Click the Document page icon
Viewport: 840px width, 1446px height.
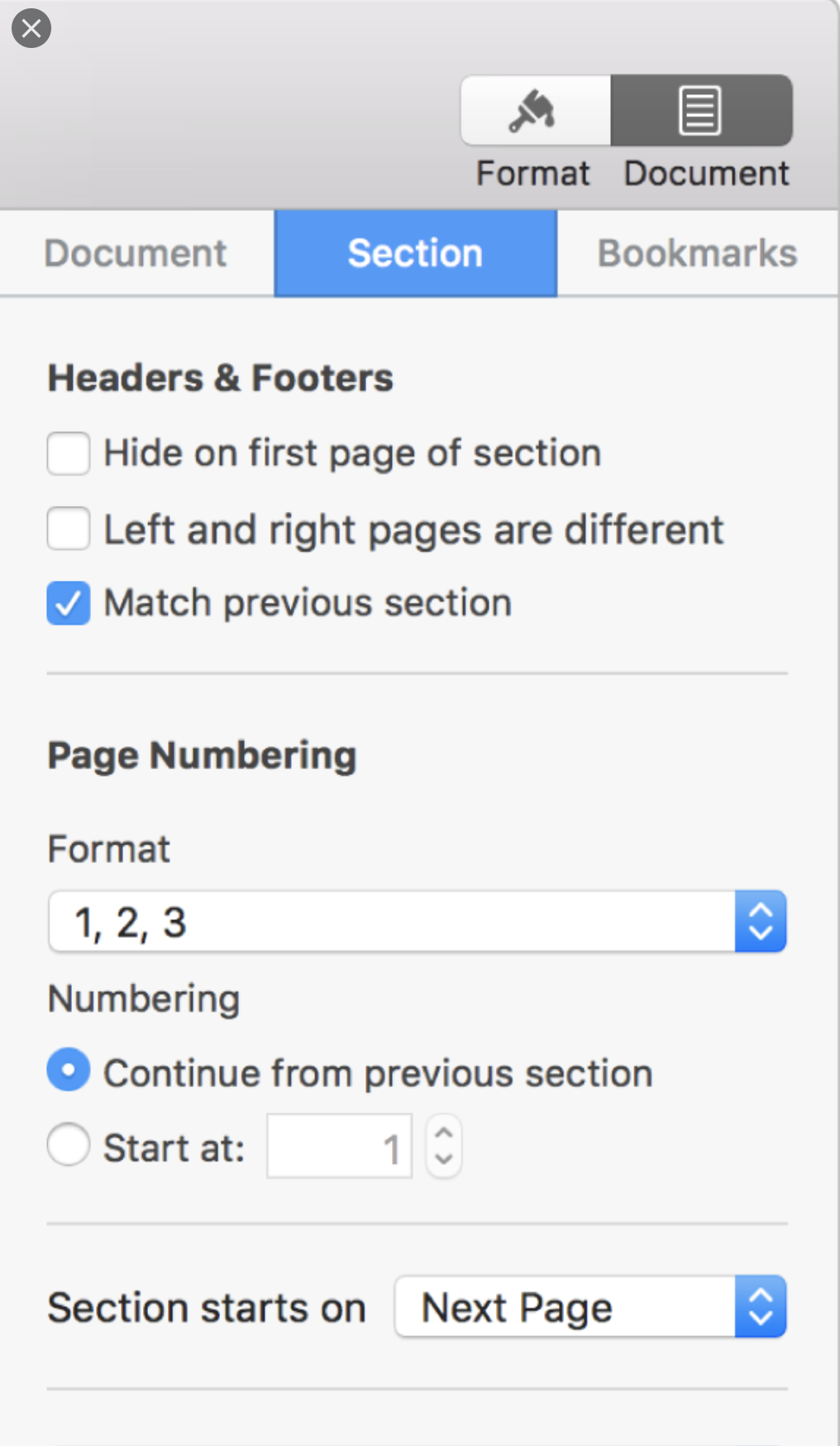(700, 111)
